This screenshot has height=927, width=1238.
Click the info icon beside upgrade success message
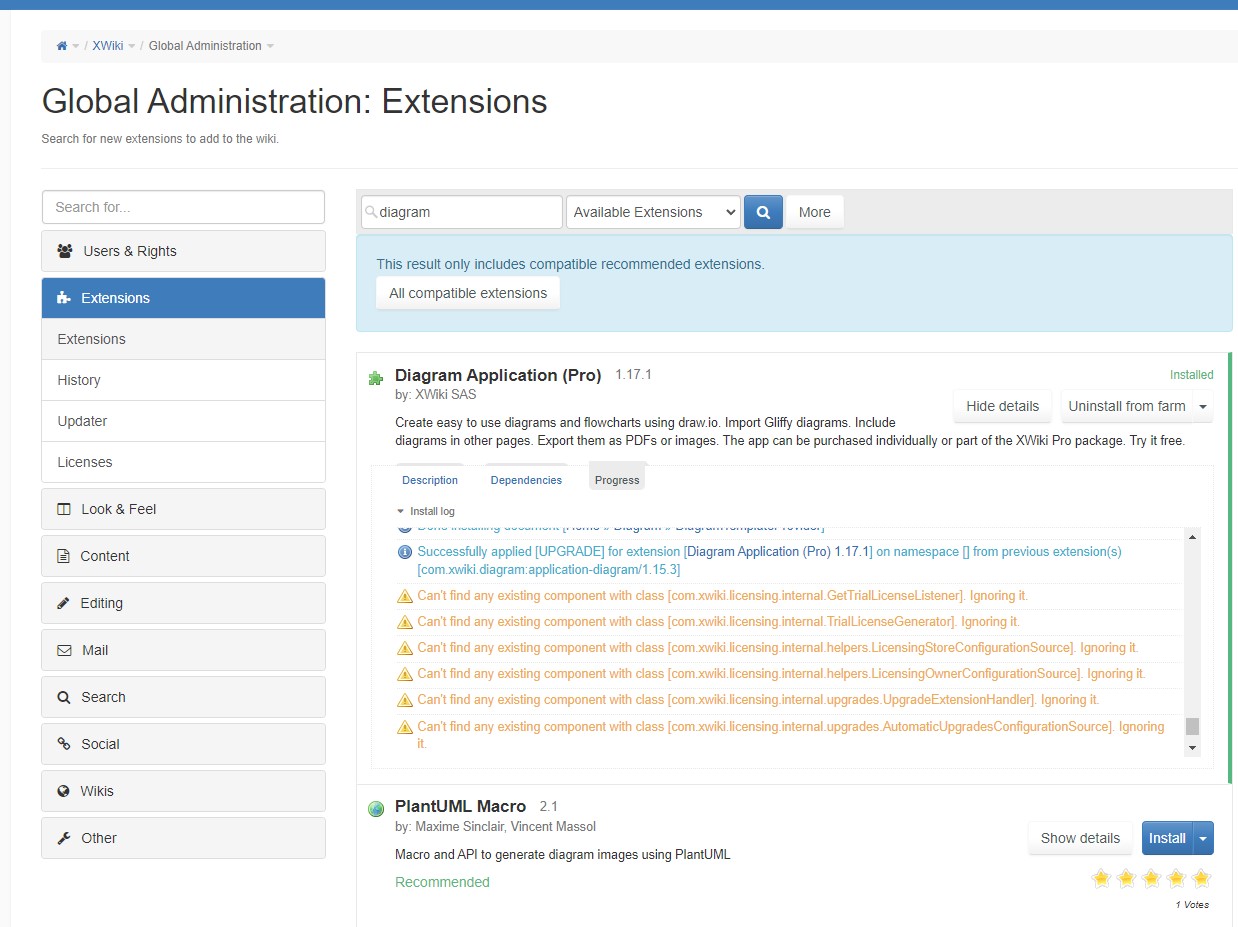[405, 552]
